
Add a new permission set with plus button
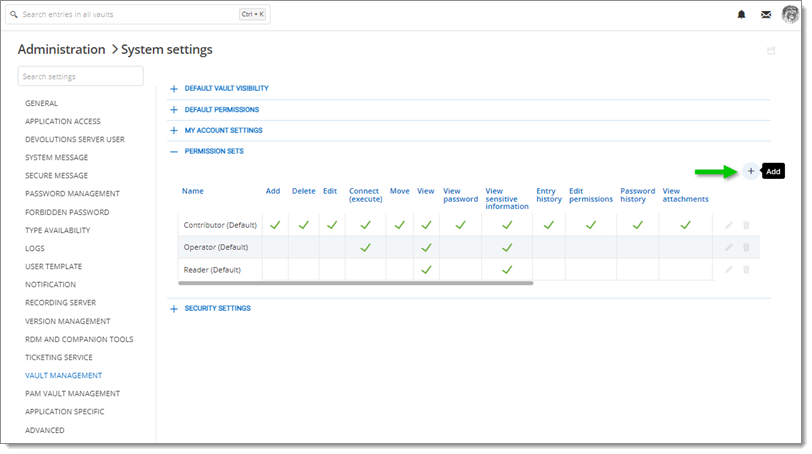pos(750,171)
